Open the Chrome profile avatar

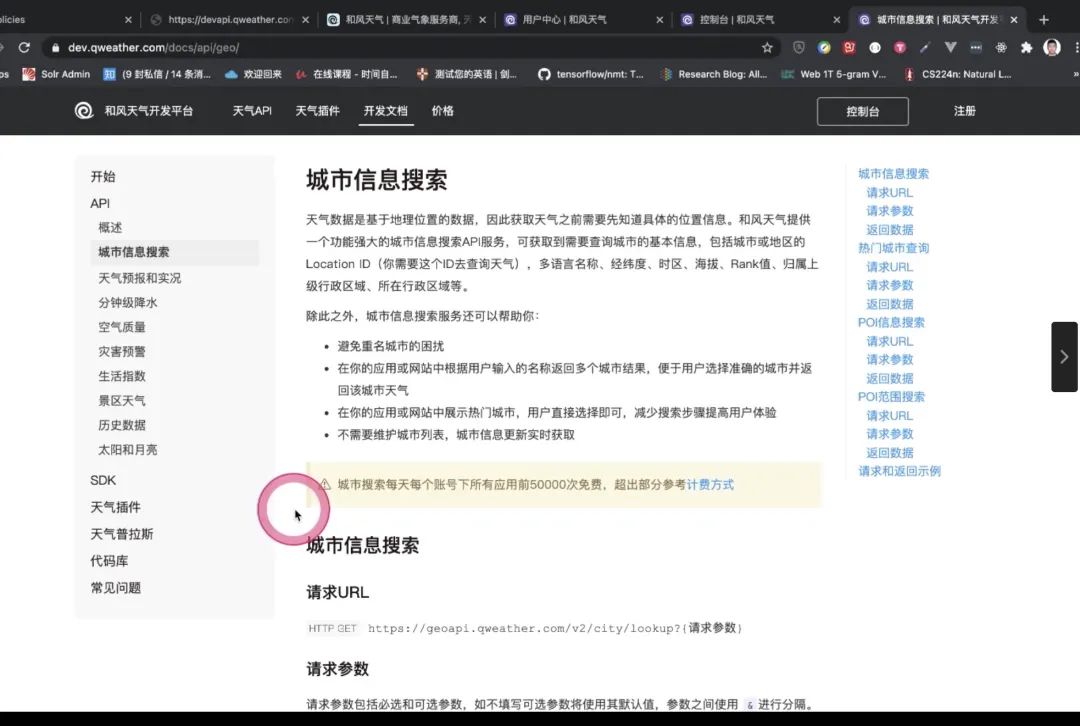click(x=1052, y=48)
